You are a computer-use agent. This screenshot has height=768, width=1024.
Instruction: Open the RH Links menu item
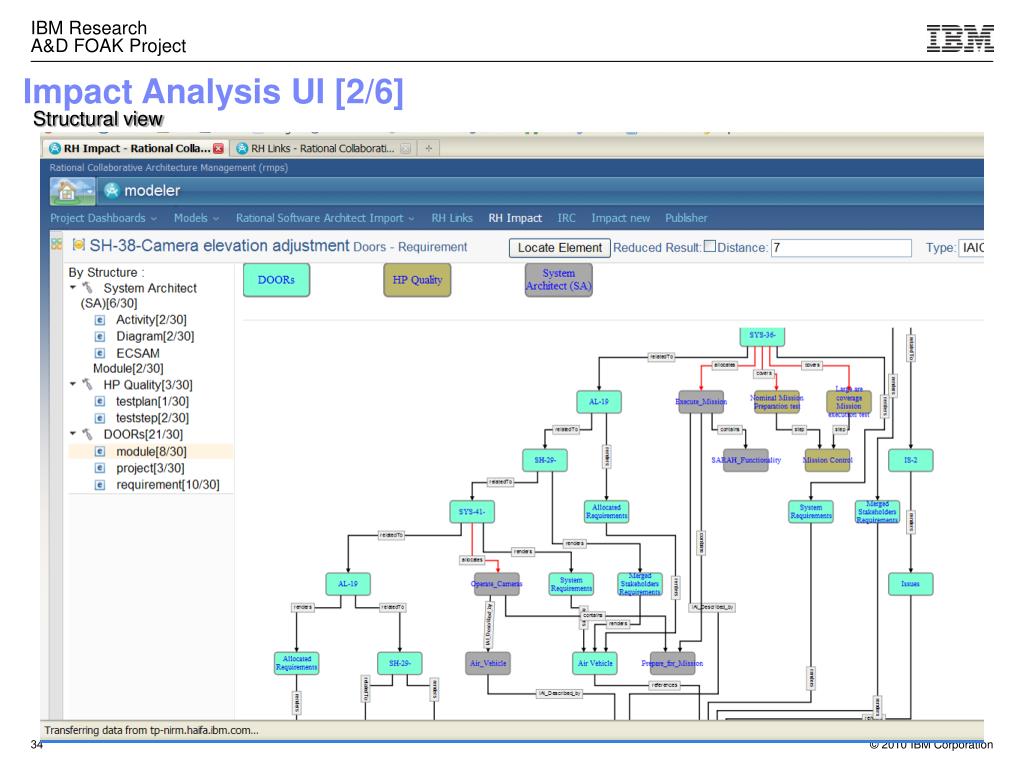point(452,218)
